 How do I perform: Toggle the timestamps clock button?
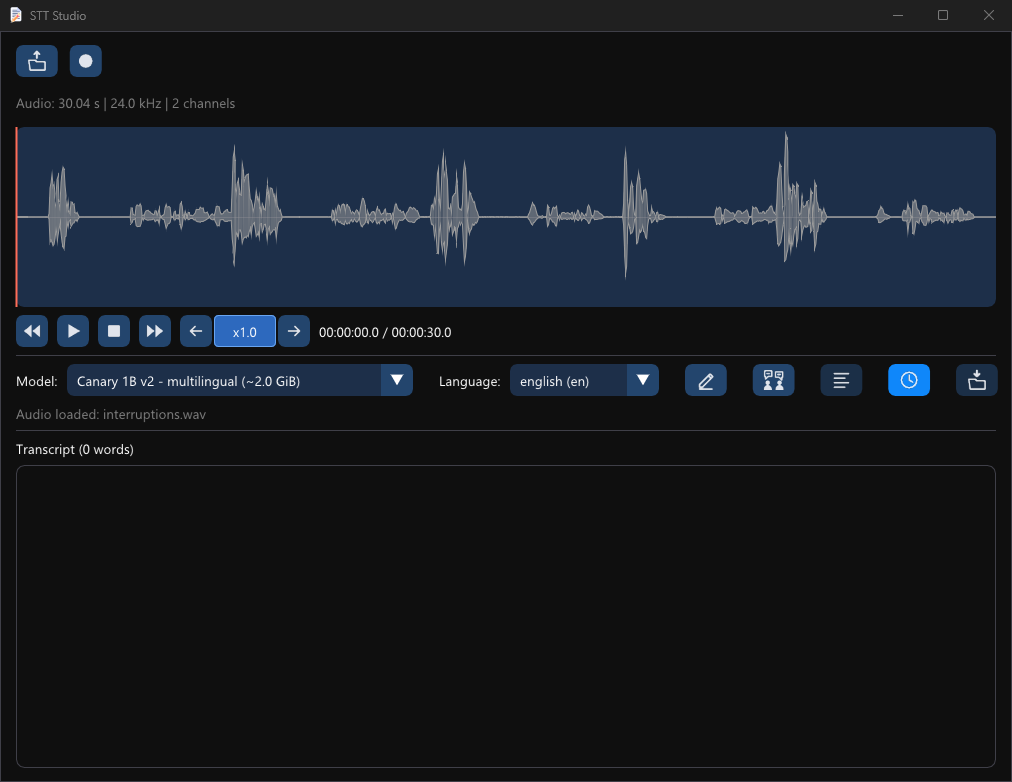[909, 380]
